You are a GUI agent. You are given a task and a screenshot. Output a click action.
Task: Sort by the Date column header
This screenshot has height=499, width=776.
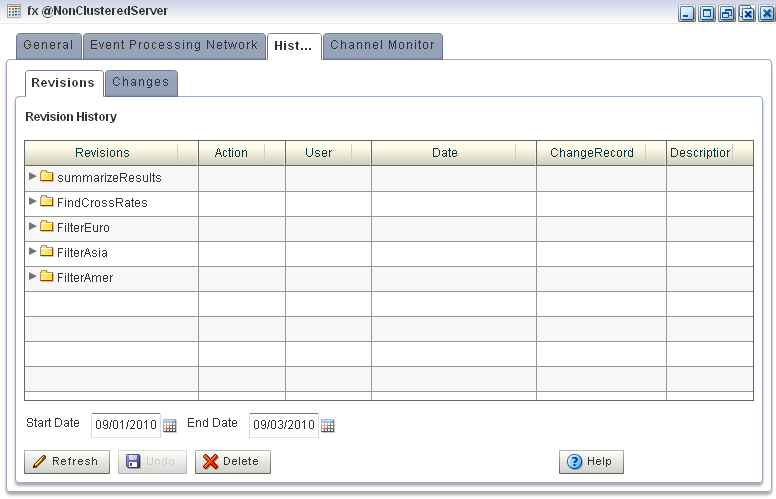[x=444, y=153]
